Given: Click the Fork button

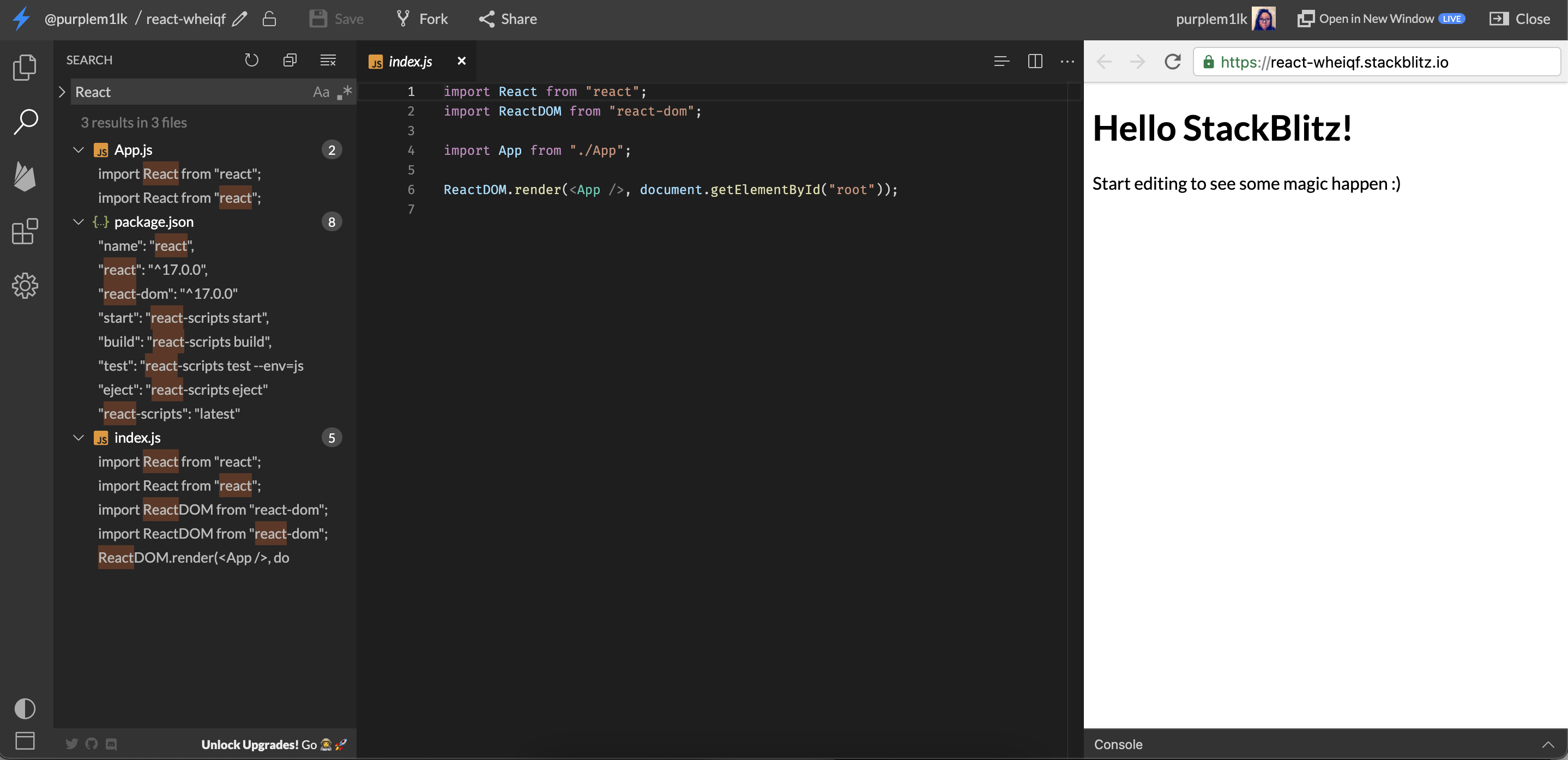Looking at the screenshot, I should click(422, 19).
